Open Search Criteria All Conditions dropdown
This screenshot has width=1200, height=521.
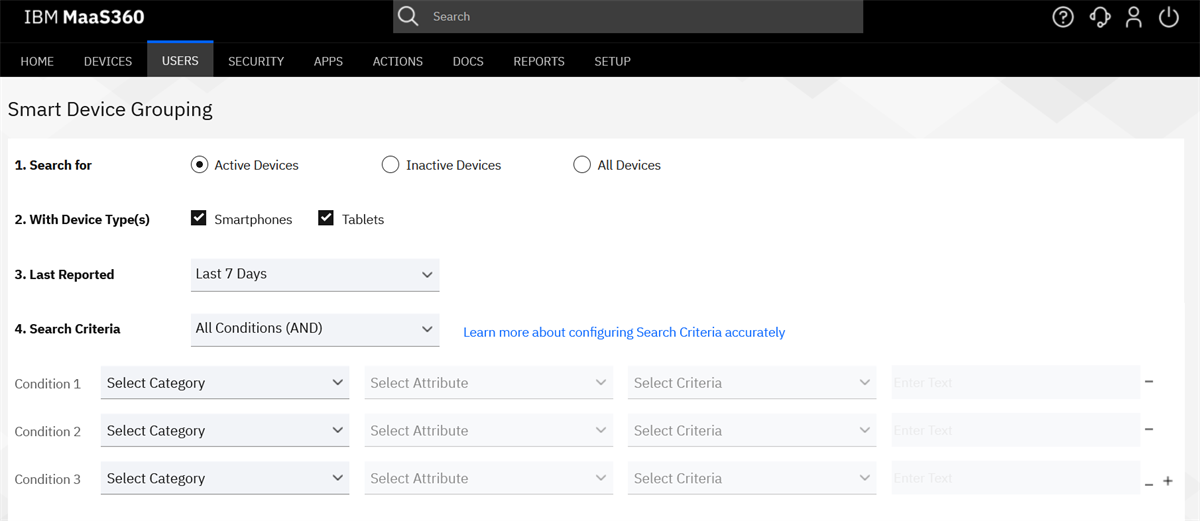click(x=315, y=328)
